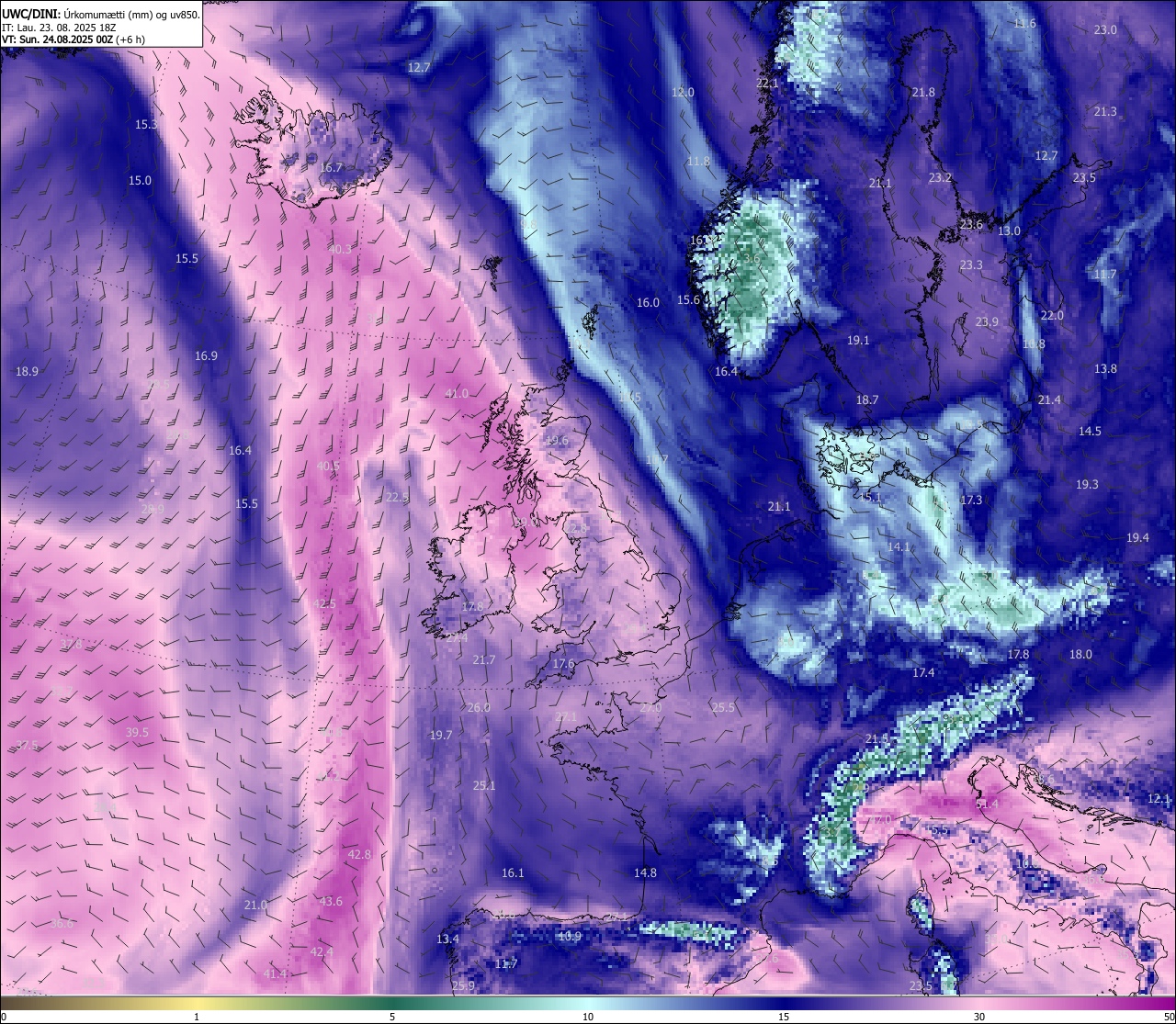Viewport: 1176px width, 1024px height.
Task: Click the 12.0 value in Norwegian Sea
Action: [x=683, y=93]
